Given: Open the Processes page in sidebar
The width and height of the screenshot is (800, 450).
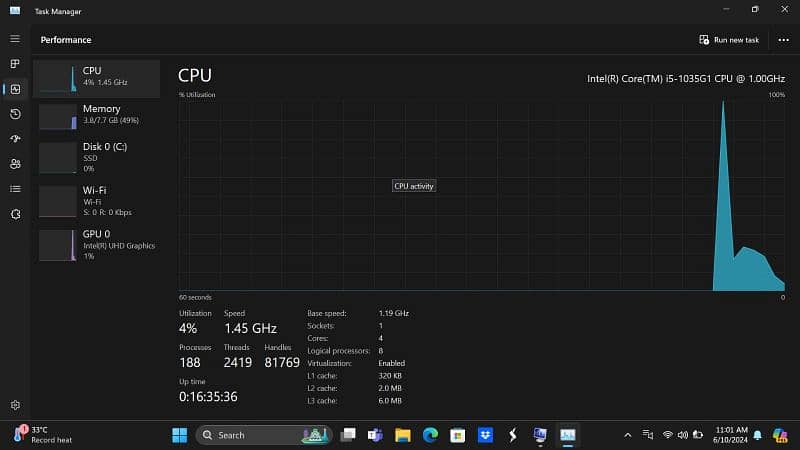Looking at the screenshot, I should (15, 63).
